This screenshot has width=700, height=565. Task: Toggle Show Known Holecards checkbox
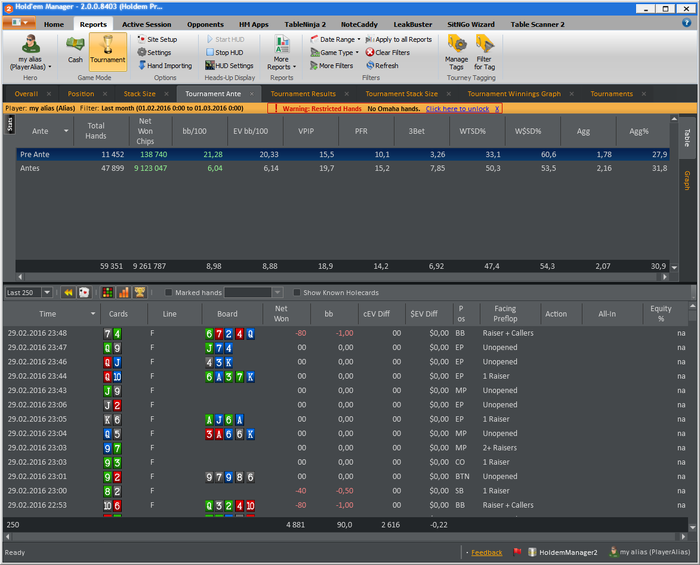click(296, 293)
